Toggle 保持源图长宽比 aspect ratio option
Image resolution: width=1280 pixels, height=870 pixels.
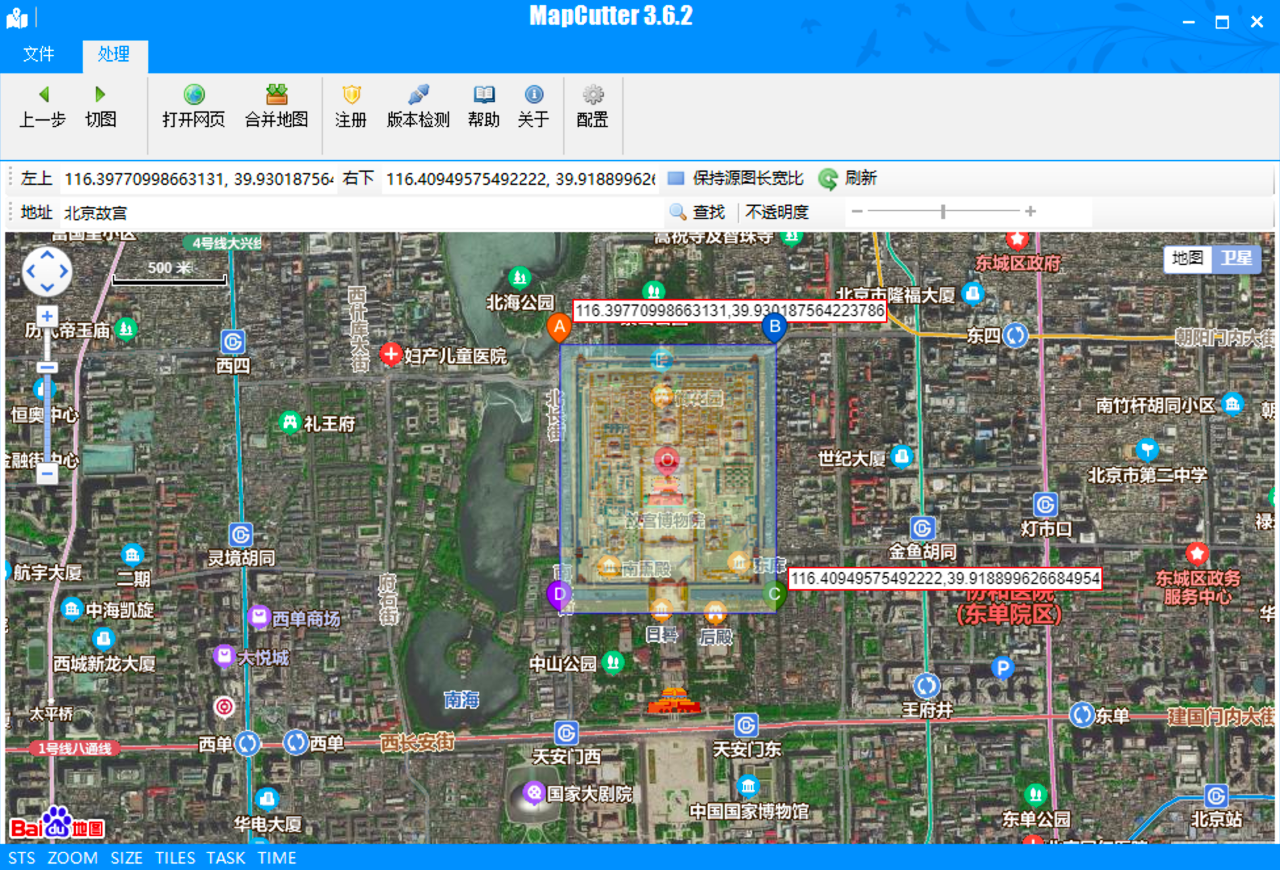[736, 178]
